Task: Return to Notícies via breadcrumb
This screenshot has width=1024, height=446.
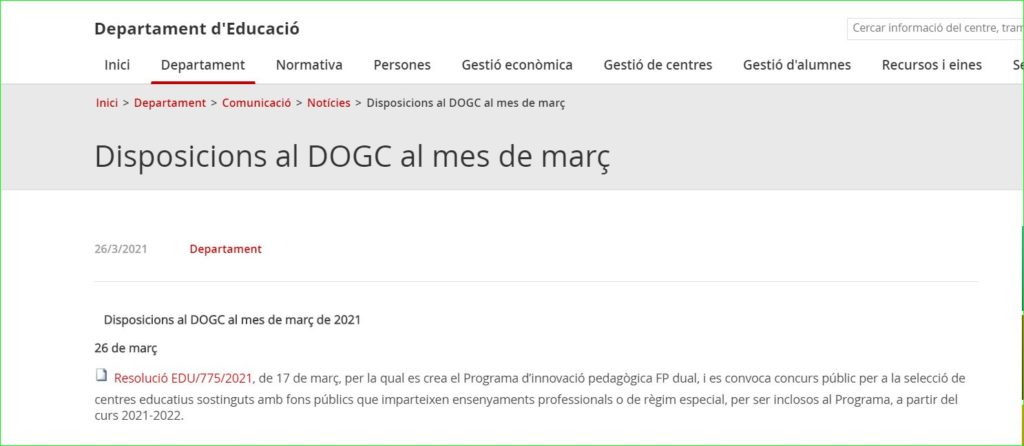Action: [x=329, y=103]
